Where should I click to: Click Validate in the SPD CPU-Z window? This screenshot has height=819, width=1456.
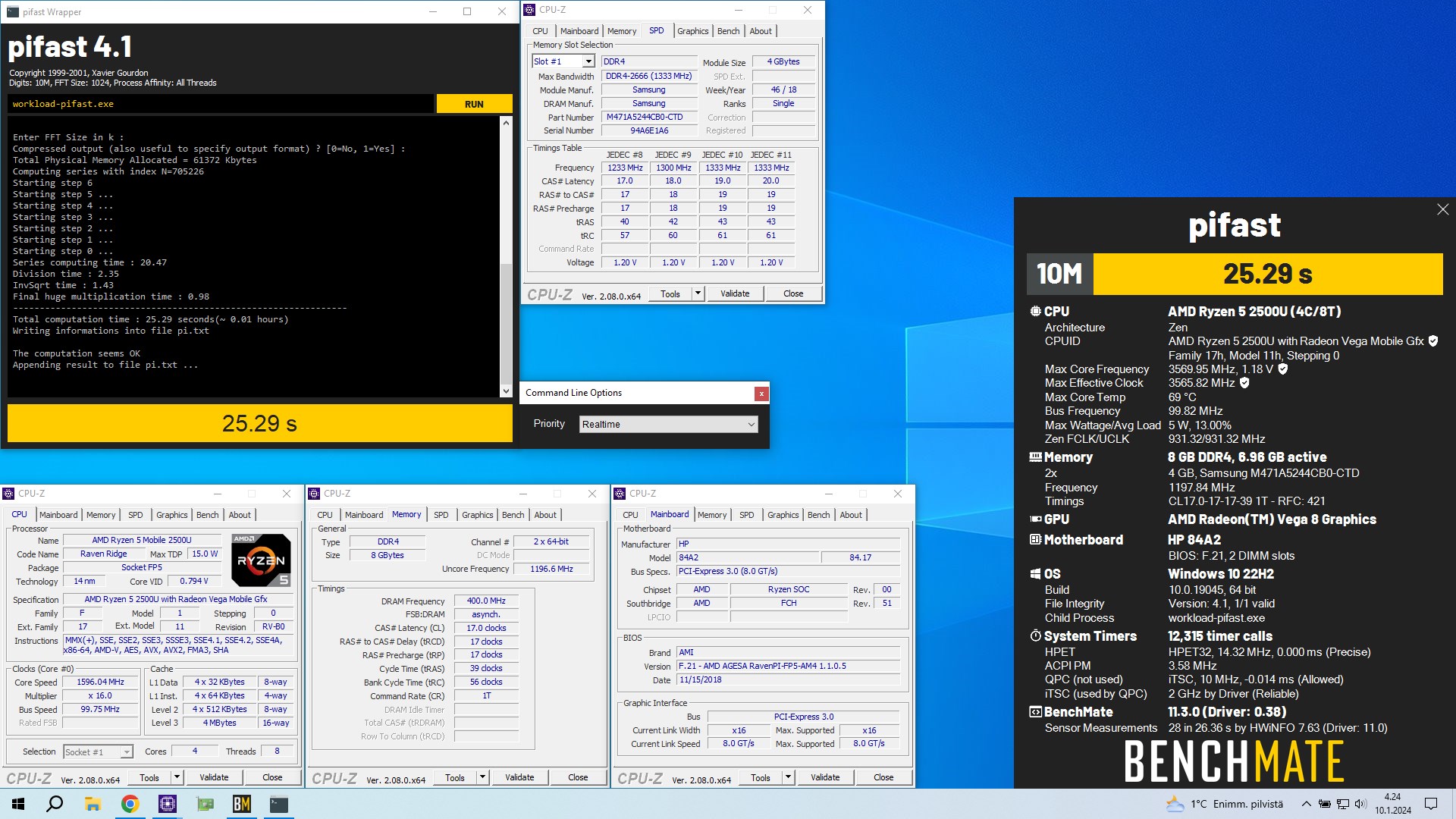(735, 293)
